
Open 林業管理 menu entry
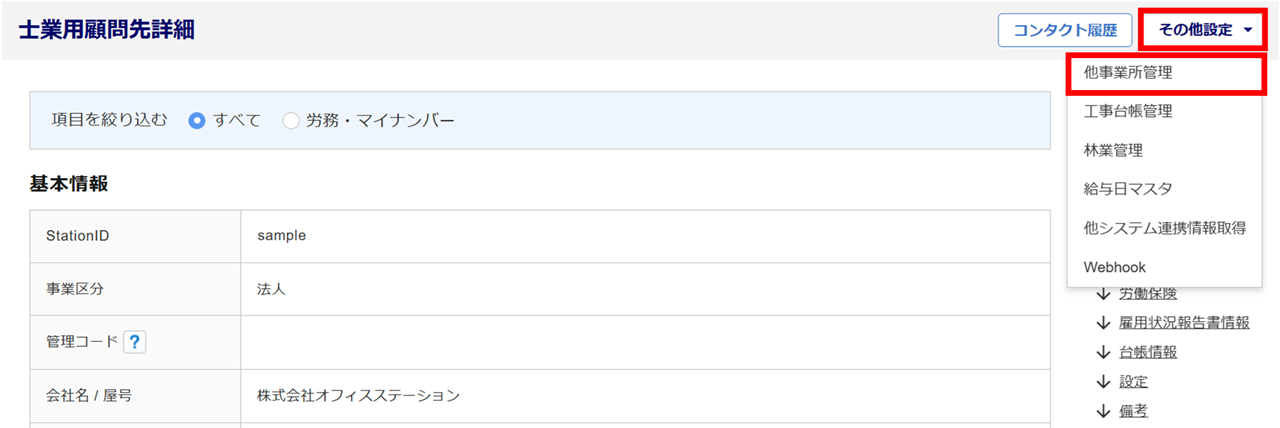1165,150
